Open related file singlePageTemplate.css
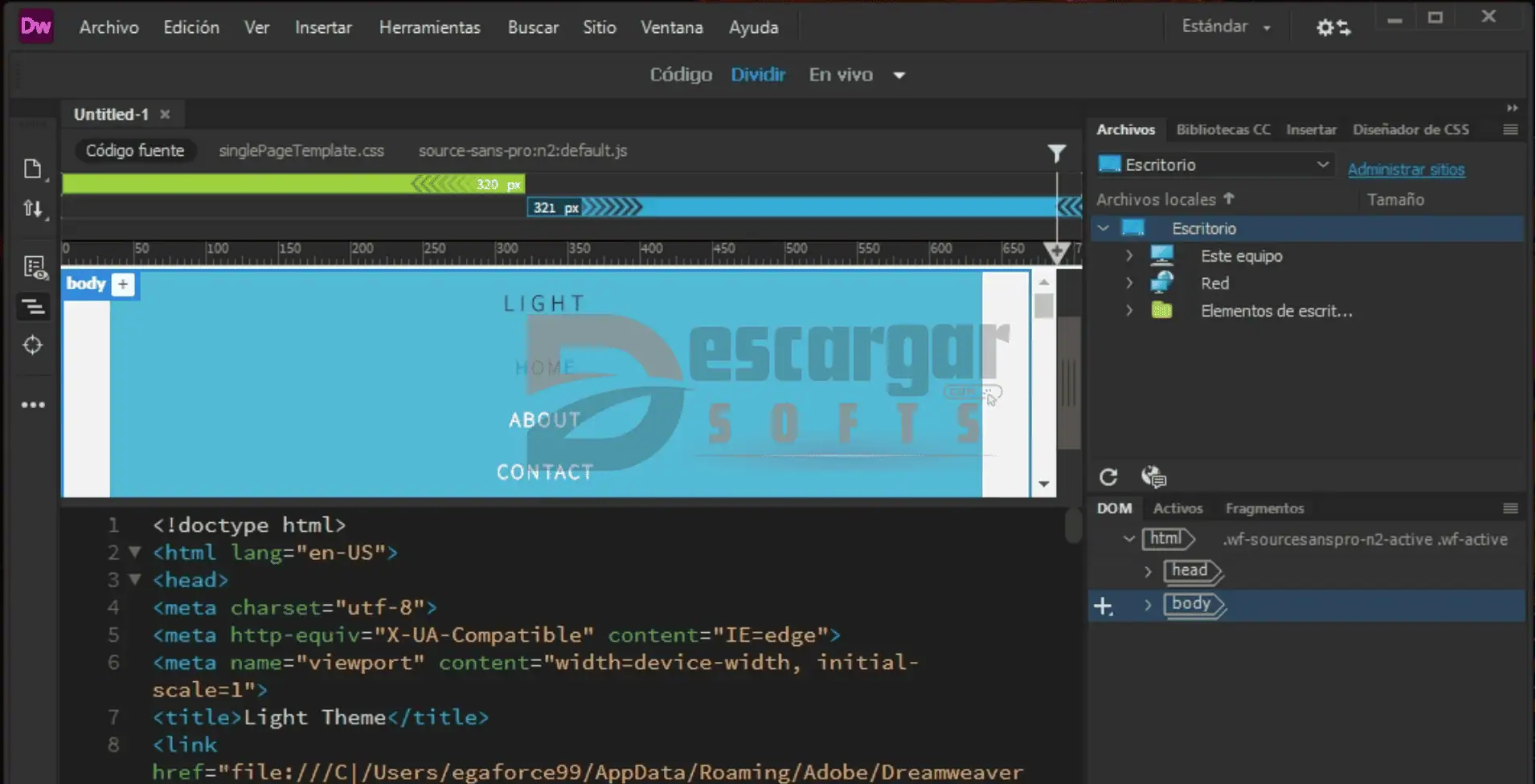 (x=301, y=150)
